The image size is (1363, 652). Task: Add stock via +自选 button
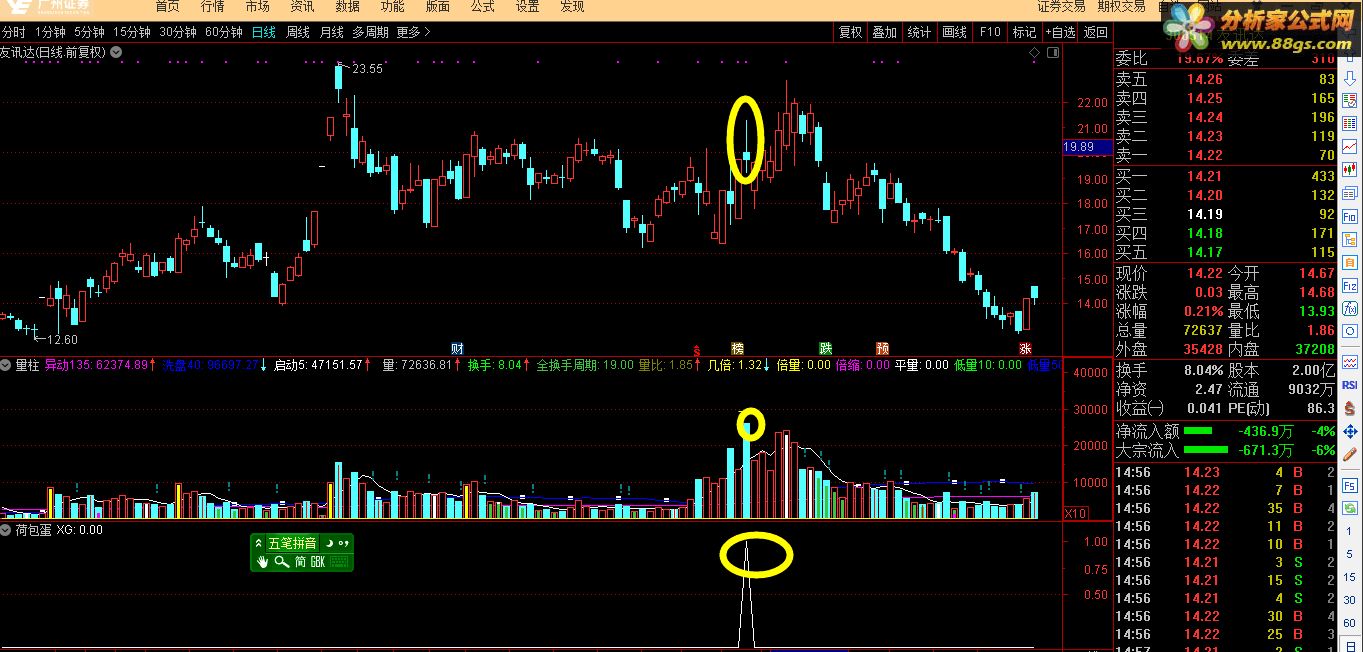click(x=1059, y=32)
